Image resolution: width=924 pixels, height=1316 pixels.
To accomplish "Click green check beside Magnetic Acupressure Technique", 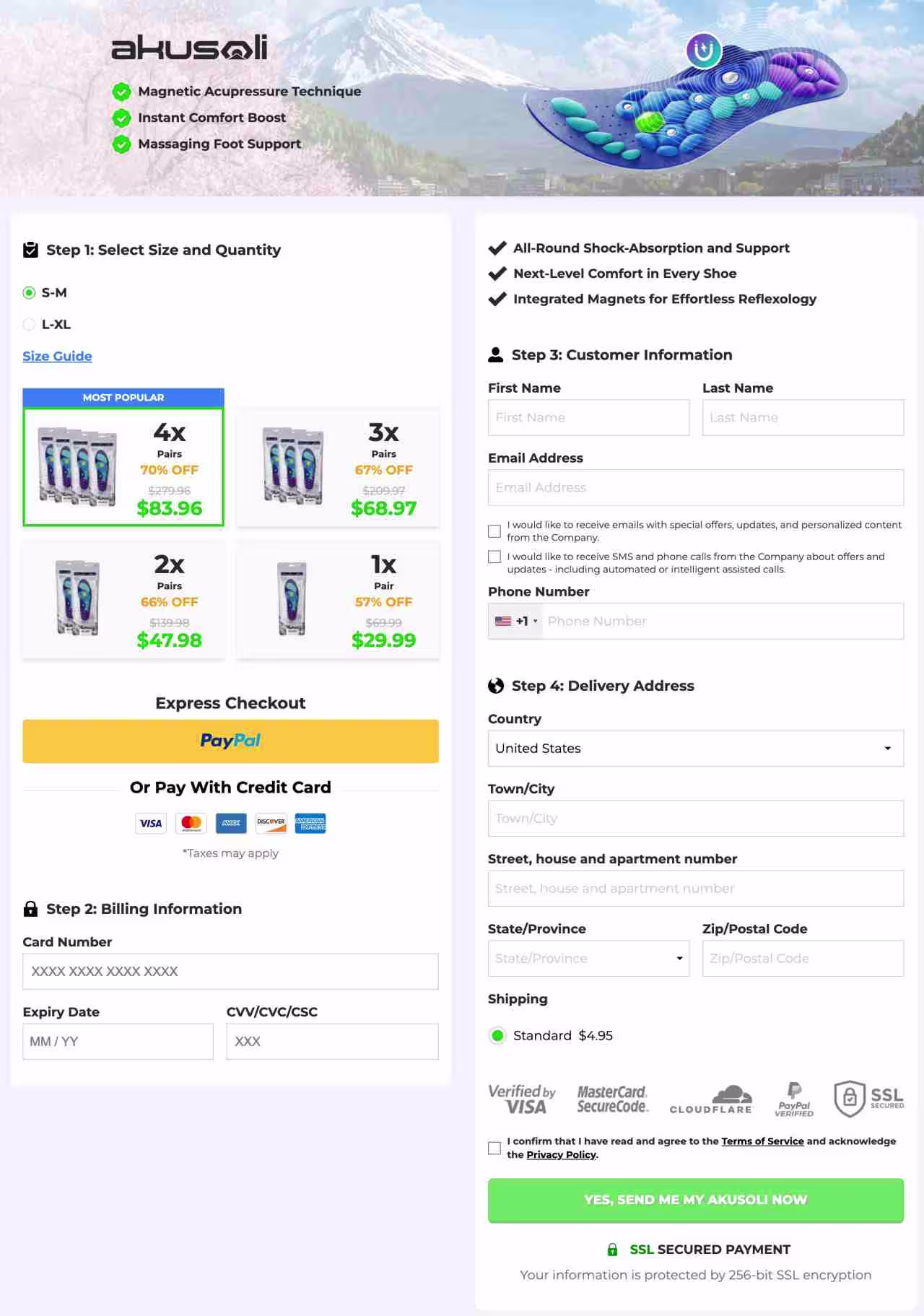I will pos(122,92).
